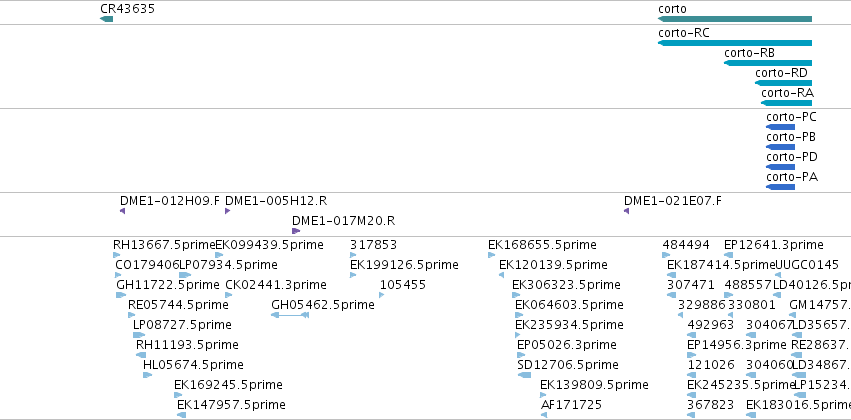Select the 105455 EST arrow glyph
Screen dimensions: 851x420
point(382,295)
